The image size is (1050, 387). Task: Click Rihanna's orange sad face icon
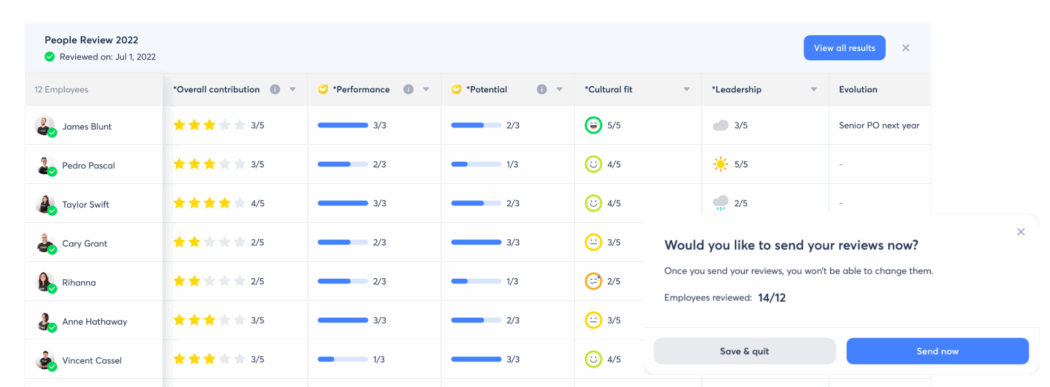[593, 282]
